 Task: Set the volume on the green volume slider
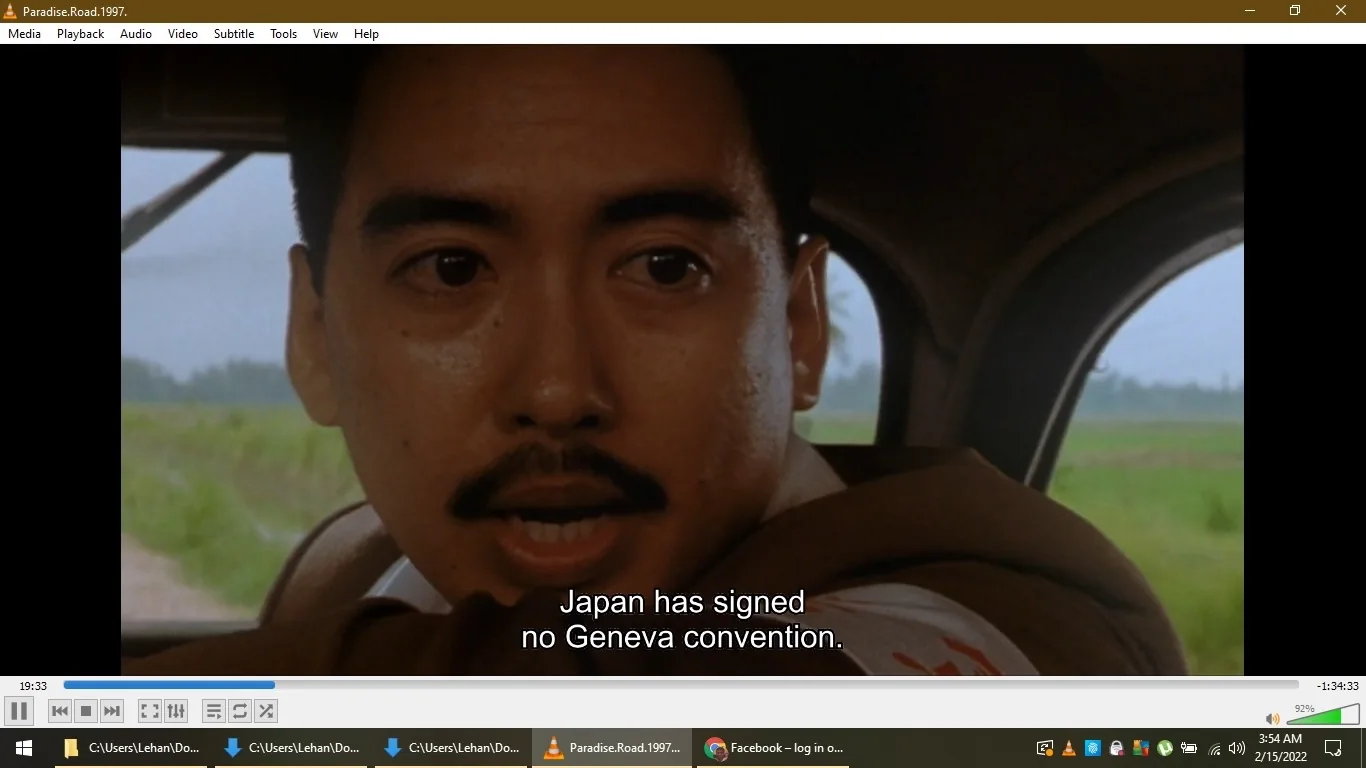pyautogui.click(x=1323, y=714)
